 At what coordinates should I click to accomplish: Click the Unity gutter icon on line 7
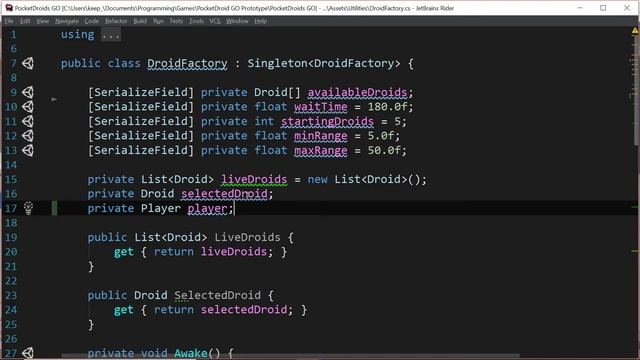tap(28, 63)
